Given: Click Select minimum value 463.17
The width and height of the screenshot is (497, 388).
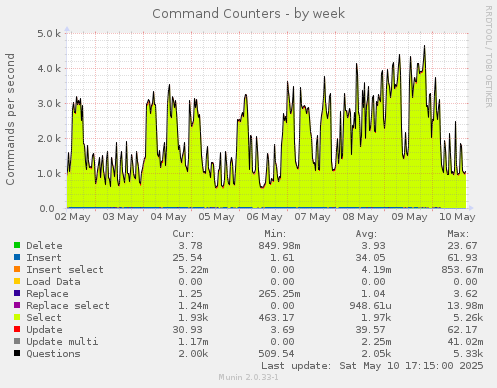Looking at the screenshot, I should (x=276, y=318).
